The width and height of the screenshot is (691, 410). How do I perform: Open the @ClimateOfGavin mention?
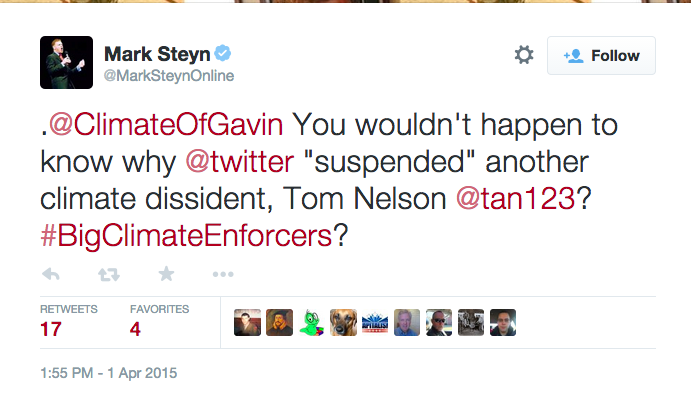click(166, 125)
